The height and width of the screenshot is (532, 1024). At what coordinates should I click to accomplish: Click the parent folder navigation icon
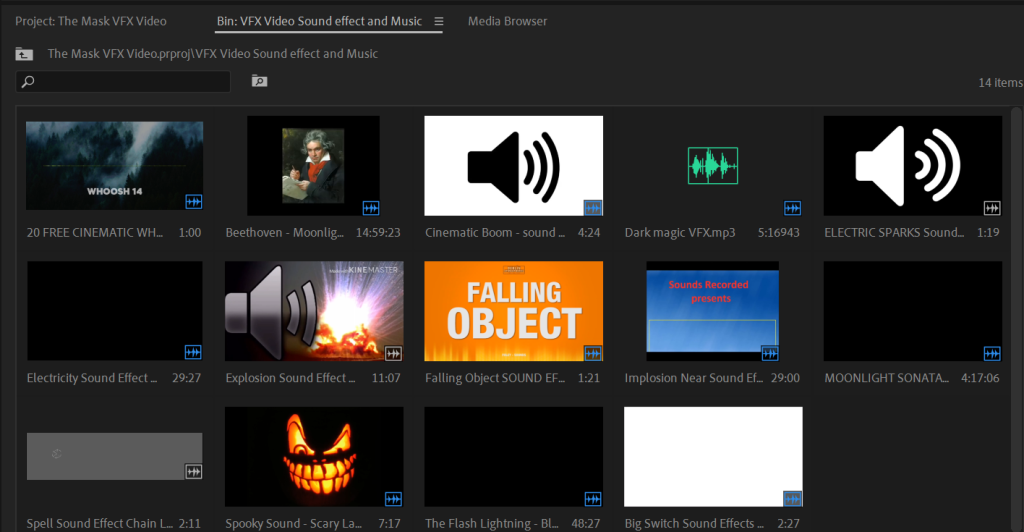tap(24, 54)
